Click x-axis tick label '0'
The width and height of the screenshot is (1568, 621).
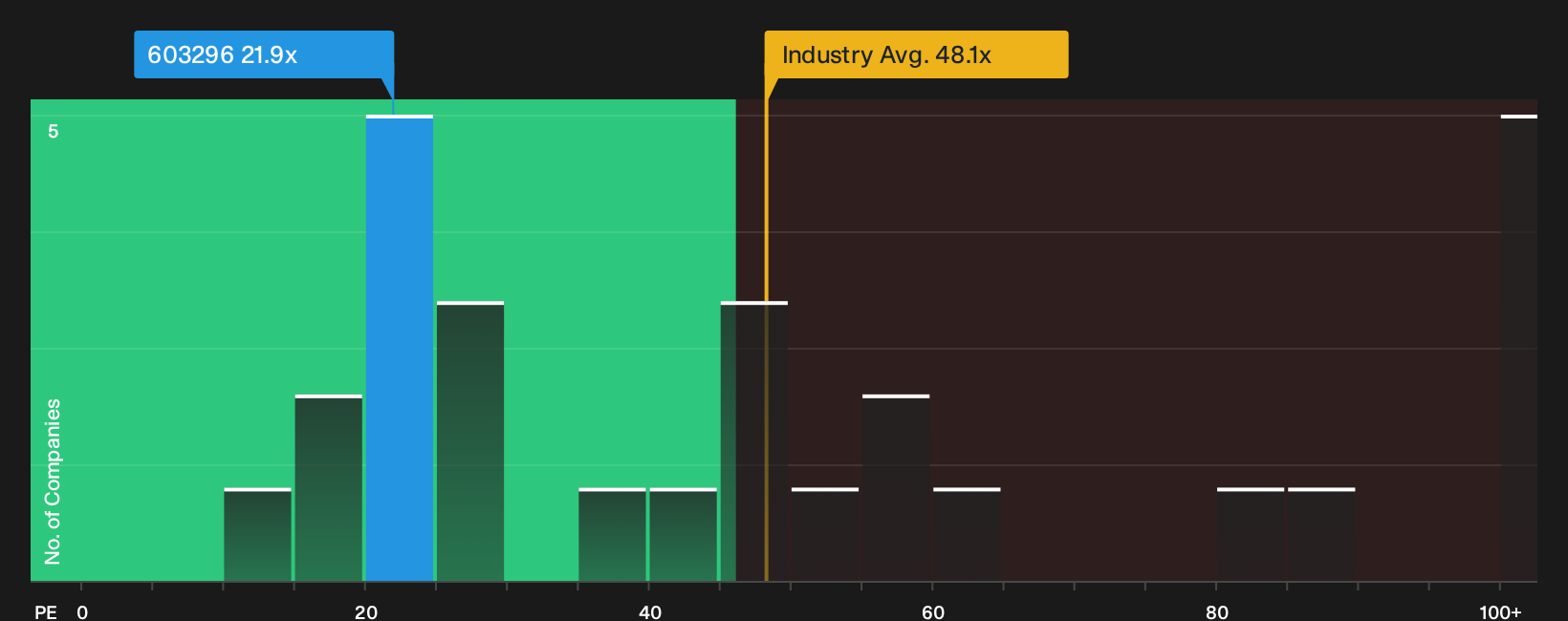tap(82, 611)
